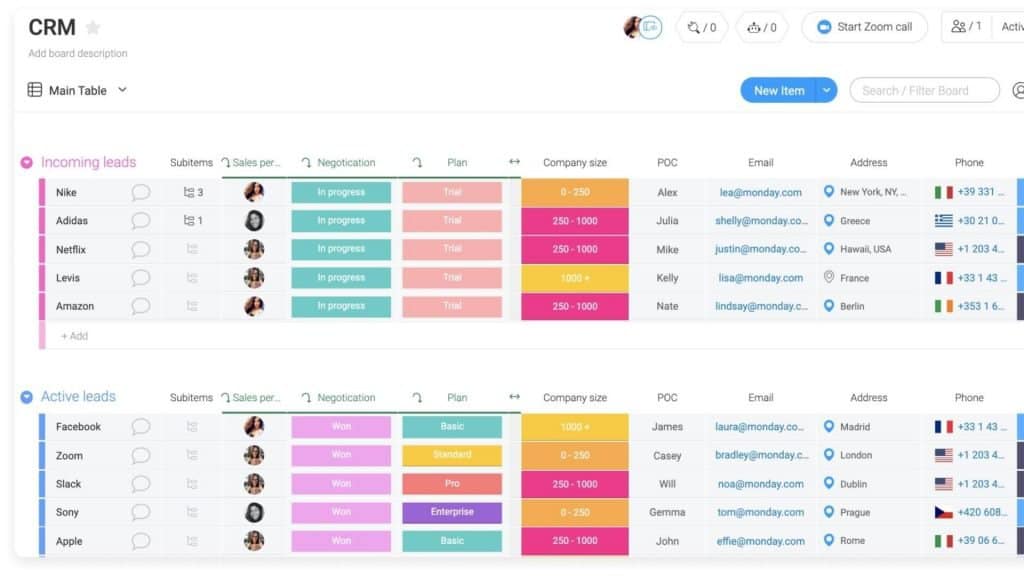Open conversation bubble for Levis row
Screen dimensions: 1024x576
[140, 278]
